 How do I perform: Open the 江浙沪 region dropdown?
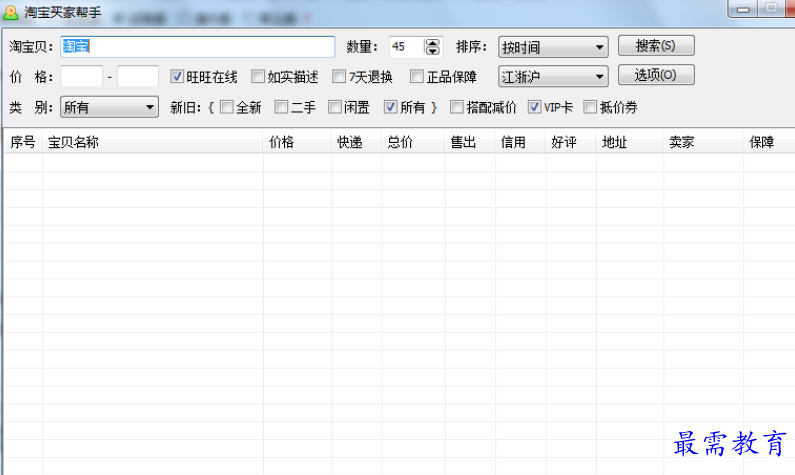click(x=553, y=77)
